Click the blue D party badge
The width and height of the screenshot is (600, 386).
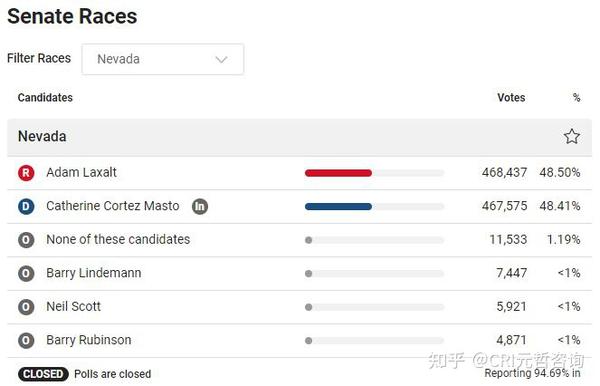coord(26,207)
